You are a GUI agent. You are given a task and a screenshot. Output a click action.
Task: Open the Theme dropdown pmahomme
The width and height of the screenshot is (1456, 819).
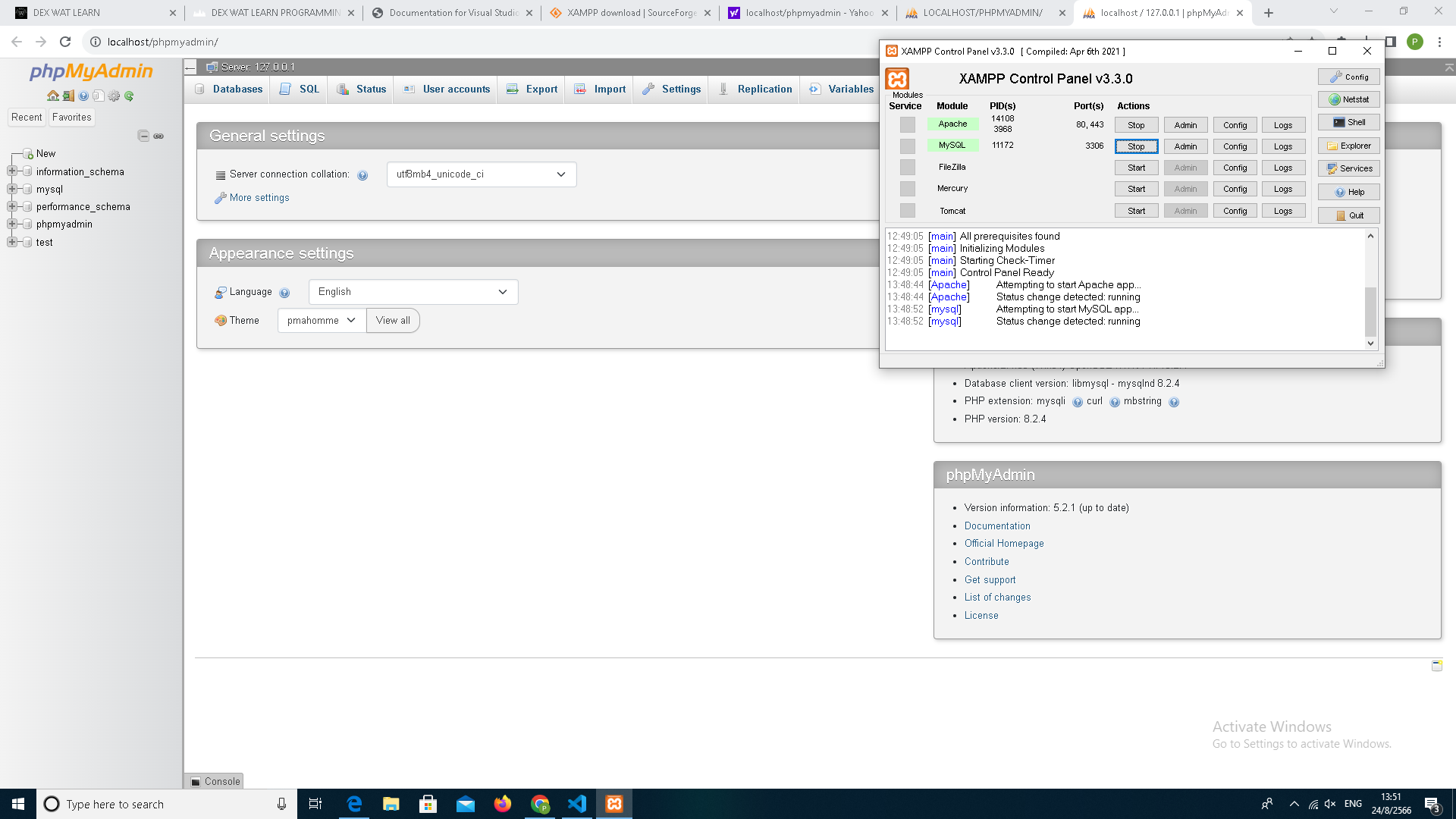pyautogui.click(x=322, y=320)
